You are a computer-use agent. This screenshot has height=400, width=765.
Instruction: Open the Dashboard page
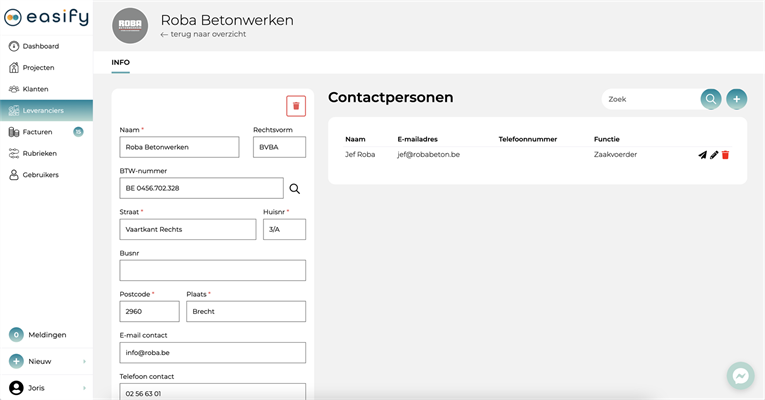click(40, 46)
